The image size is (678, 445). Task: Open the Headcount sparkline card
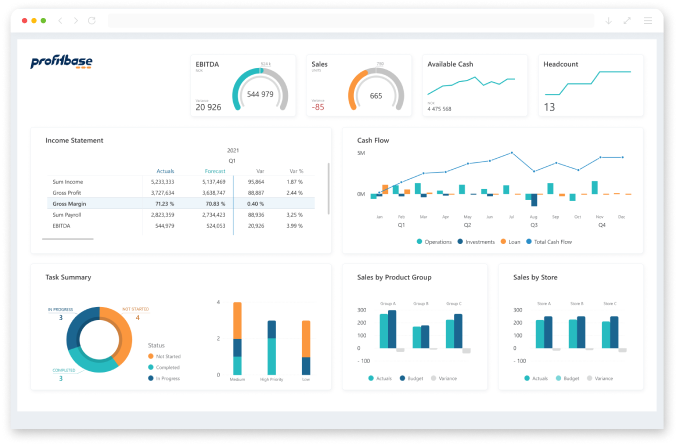pyautogui.click(x=591, y=85)
